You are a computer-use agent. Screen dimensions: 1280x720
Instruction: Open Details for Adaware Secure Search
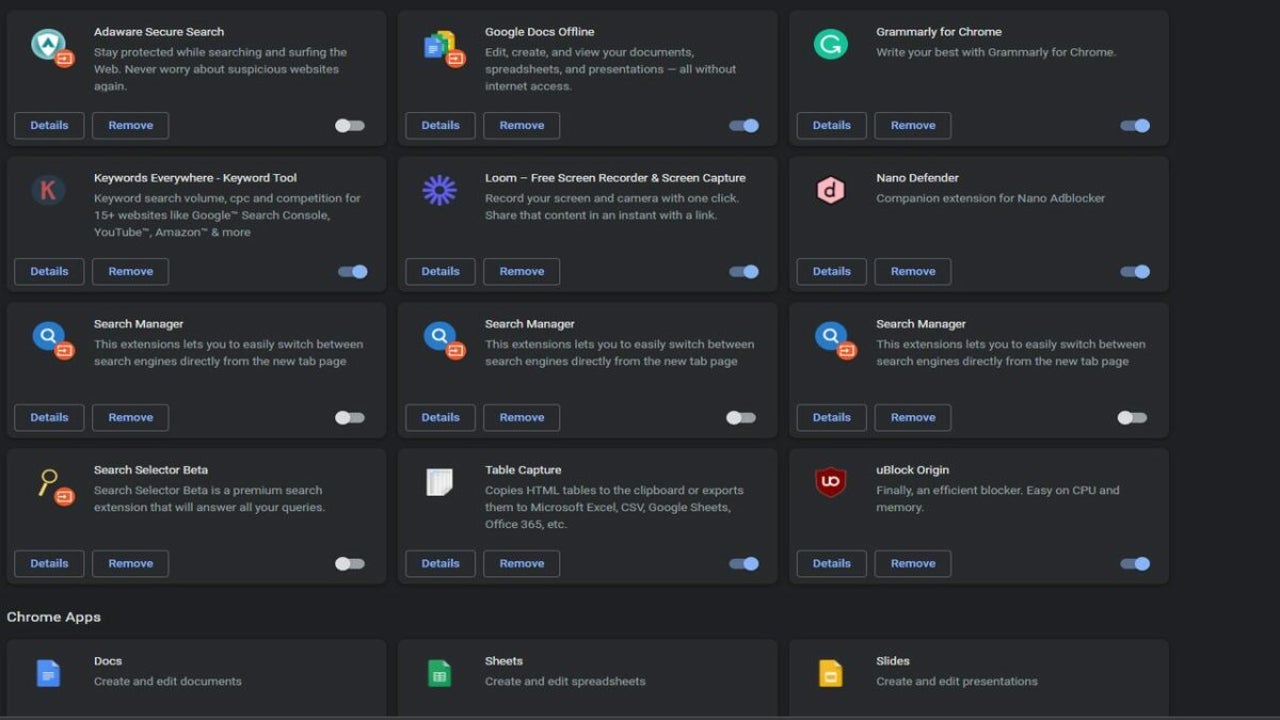point(49,126)
